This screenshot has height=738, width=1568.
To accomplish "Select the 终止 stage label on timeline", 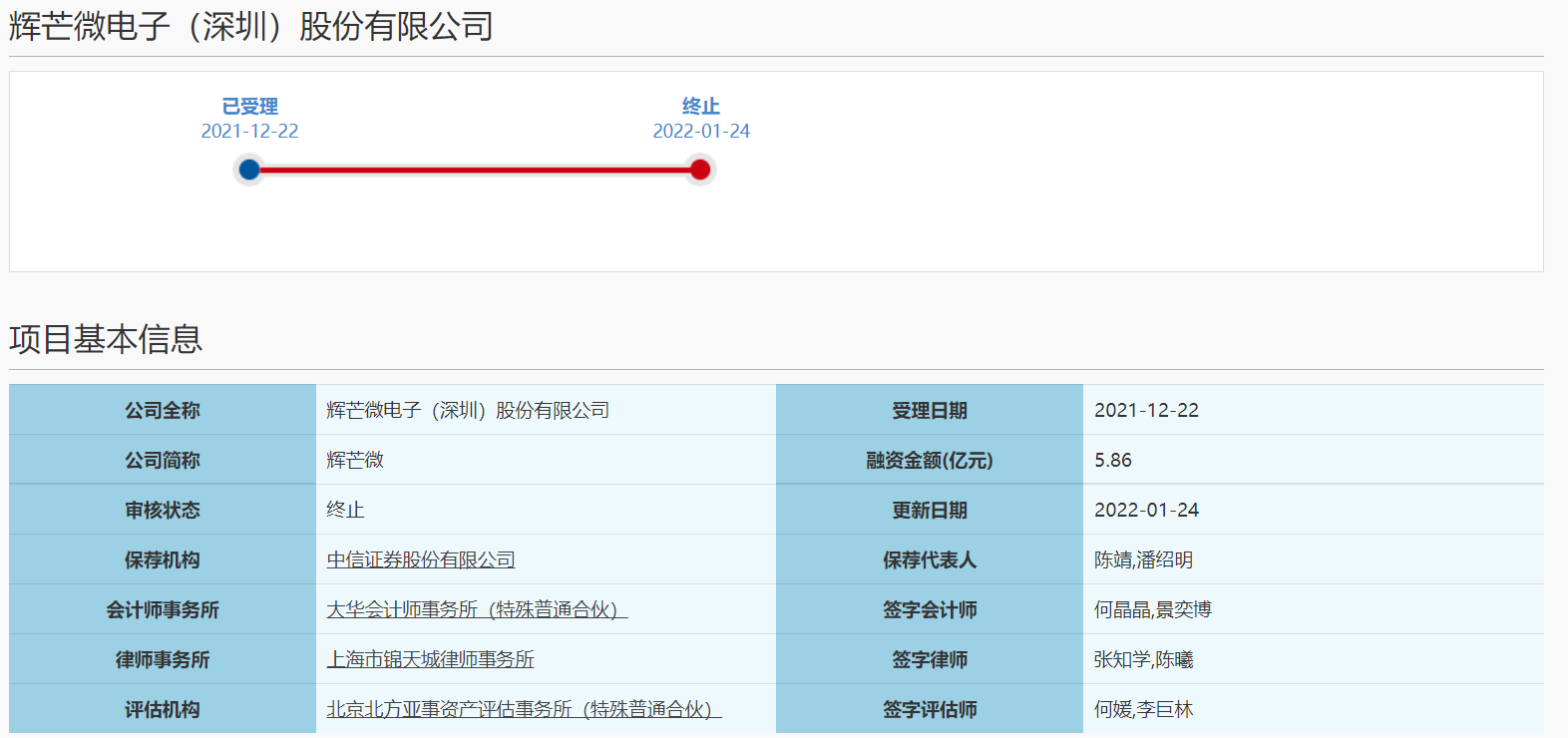I will [700, 106].
